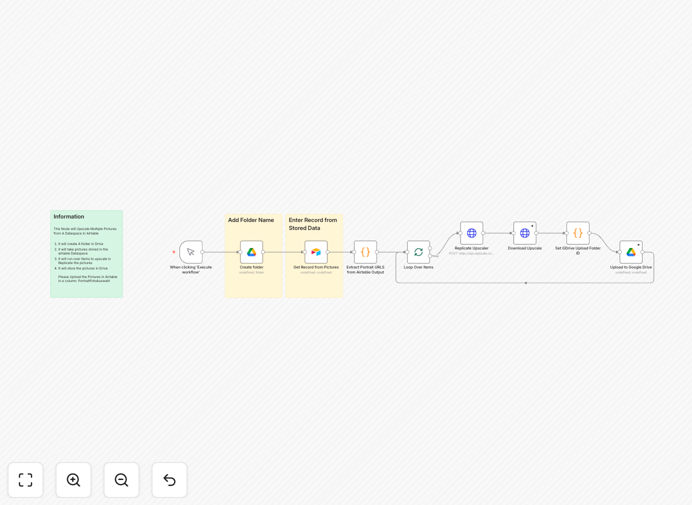Screen dimensions: 692x505
Task: Click the Create folder label
Action: [252, 268]
